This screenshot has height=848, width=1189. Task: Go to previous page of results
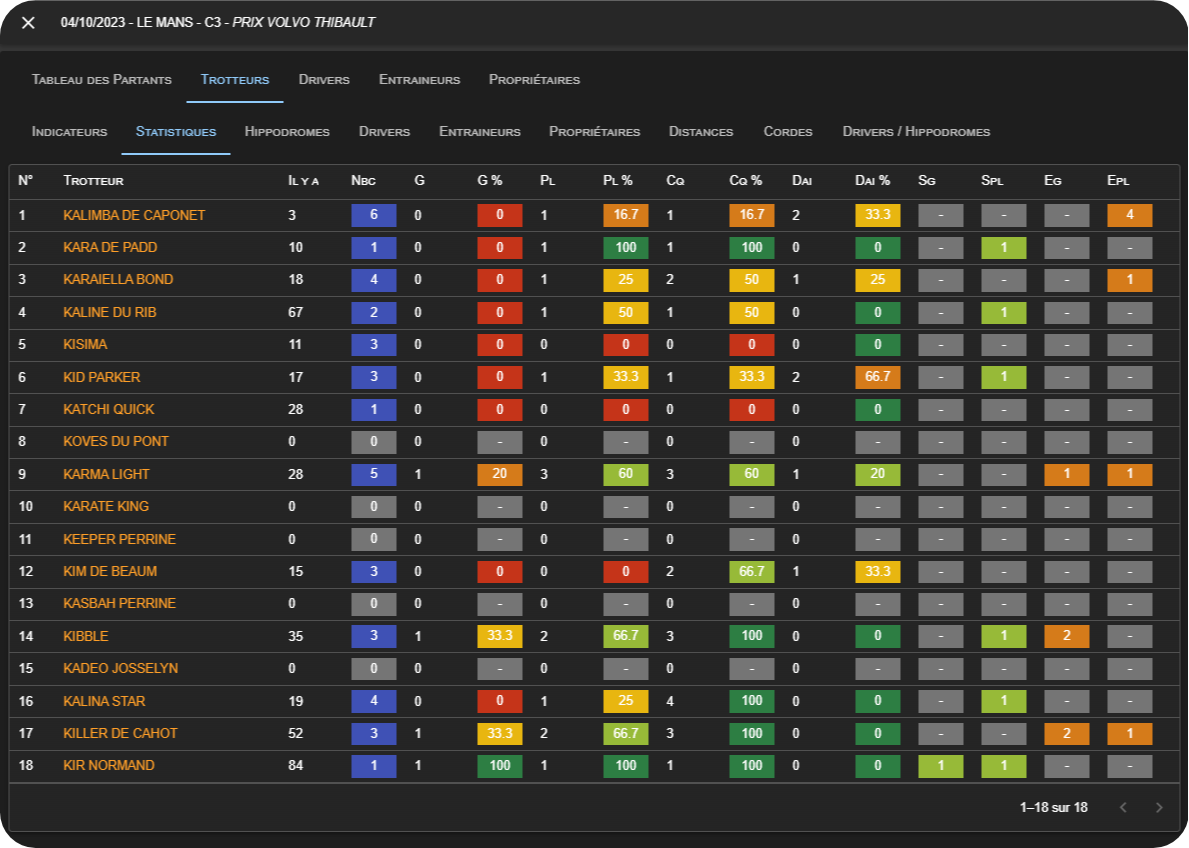click(x=1123, y=807)
